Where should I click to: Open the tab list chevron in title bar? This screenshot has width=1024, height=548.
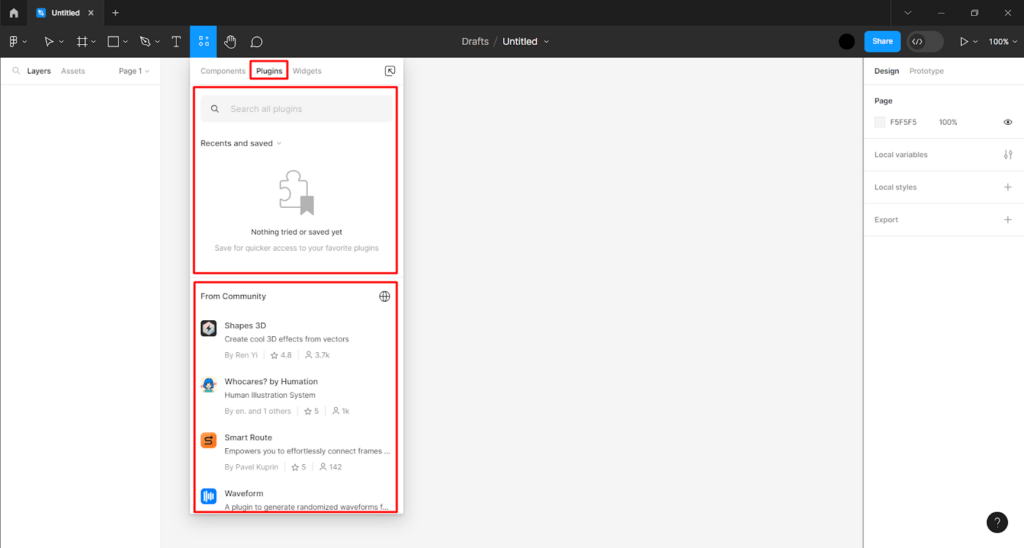(x=908, y=13)
